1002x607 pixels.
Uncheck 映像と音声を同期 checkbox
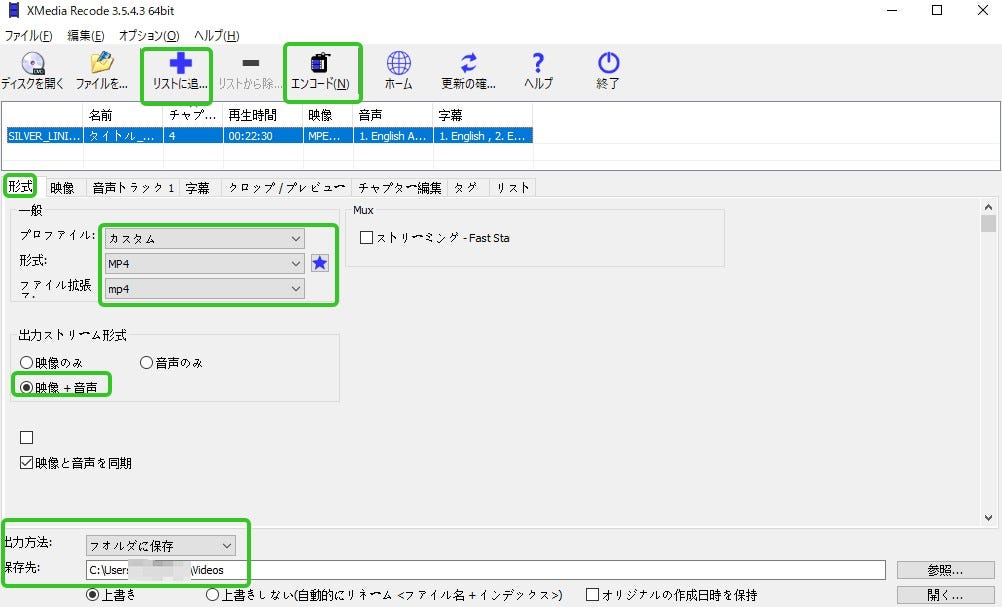pyautogui.click(x=26, y=463)
